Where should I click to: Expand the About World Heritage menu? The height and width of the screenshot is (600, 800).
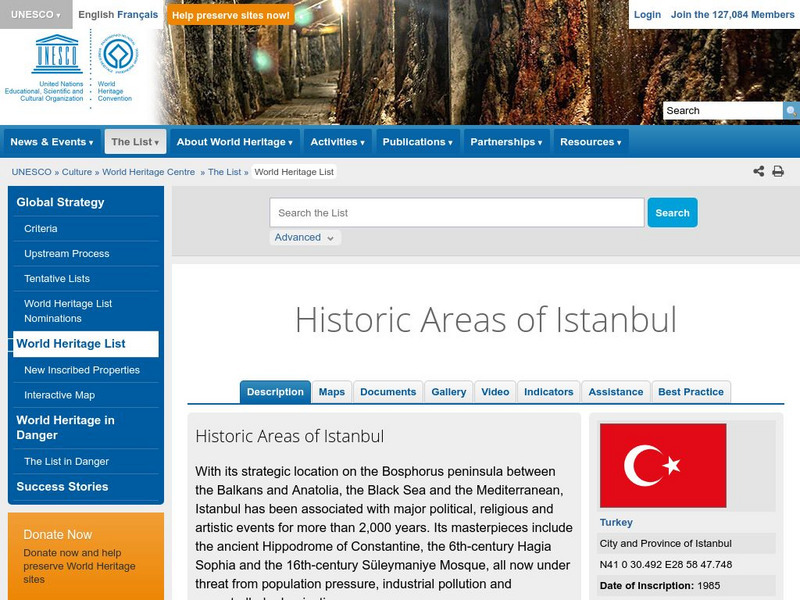click(x=235, y=142)
